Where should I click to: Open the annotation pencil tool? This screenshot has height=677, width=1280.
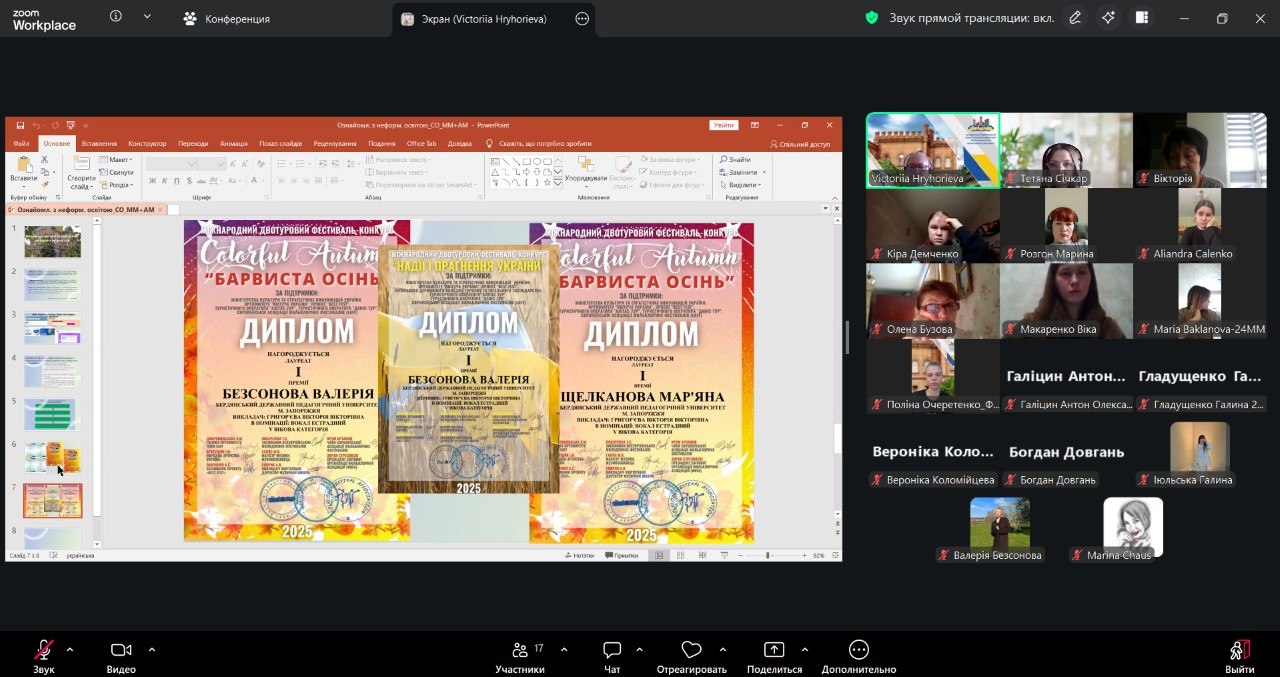pyautogui.click(x=1075, y=18)
